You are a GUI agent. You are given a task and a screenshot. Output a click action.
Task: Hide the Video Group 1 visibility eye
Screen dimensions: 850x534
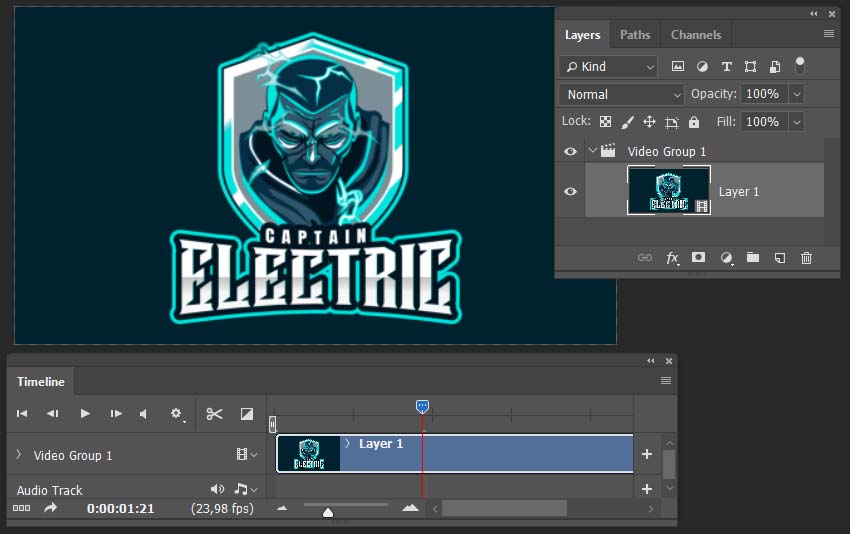pyautogui.click(x=570, y=151)
